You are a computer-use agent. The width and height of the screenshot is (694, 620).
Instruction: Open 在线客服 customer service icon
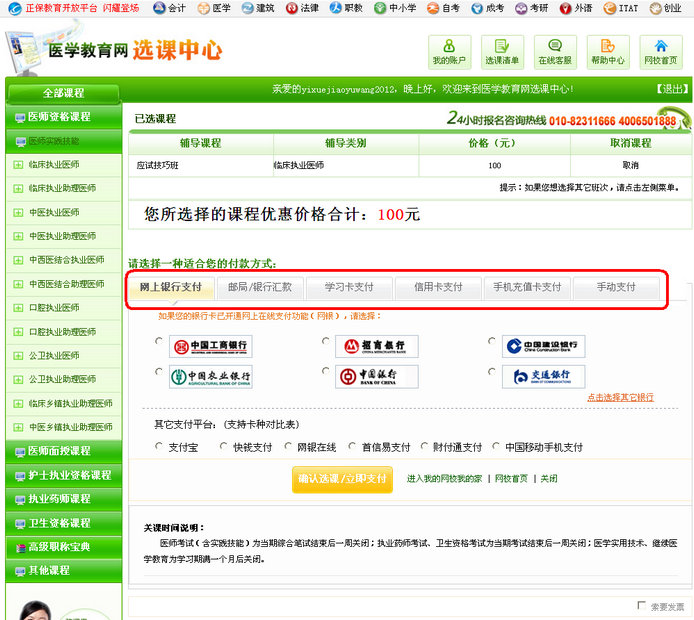pos(555,51)
